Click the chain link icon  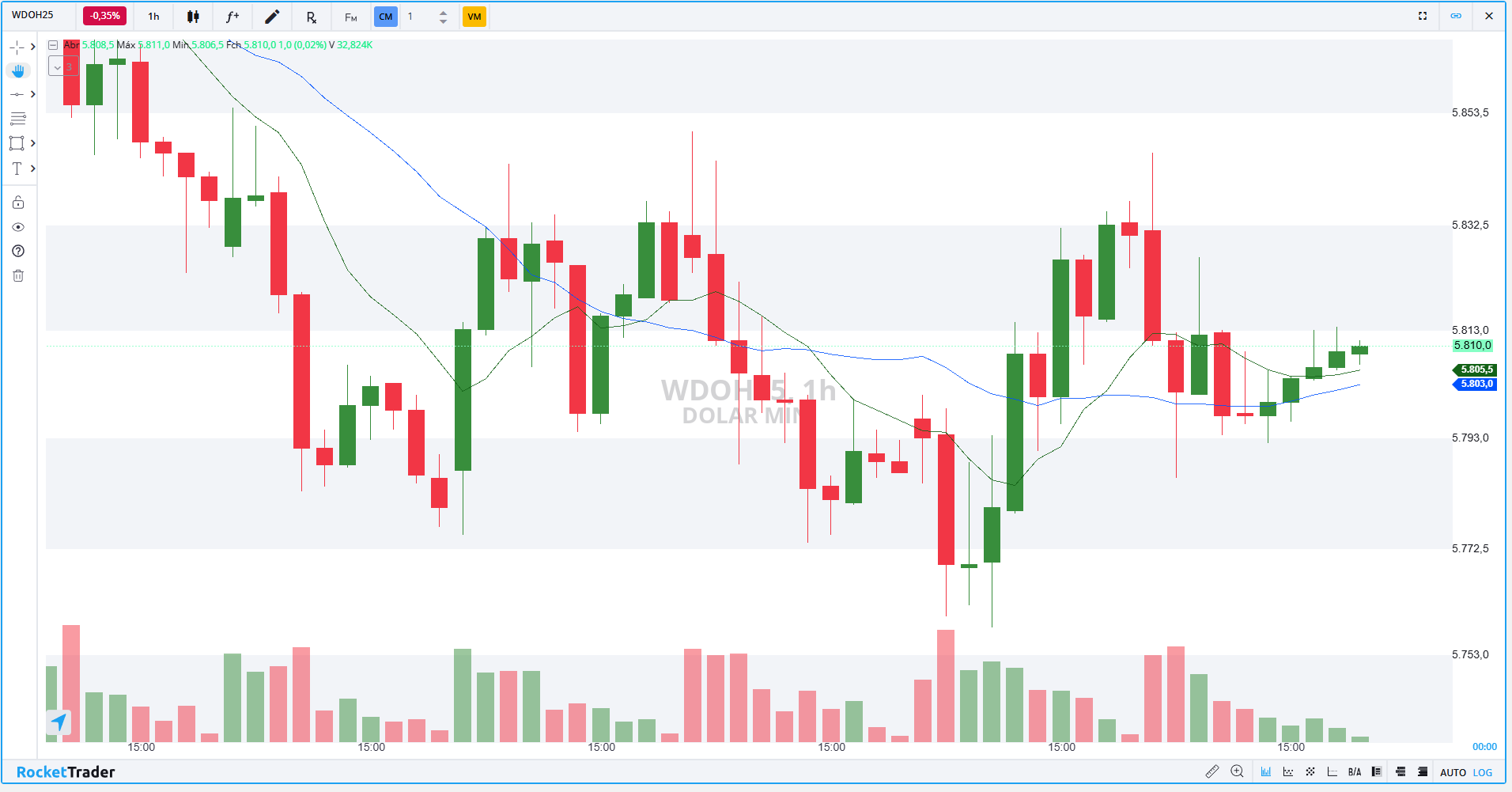[x=1456, y=16]
